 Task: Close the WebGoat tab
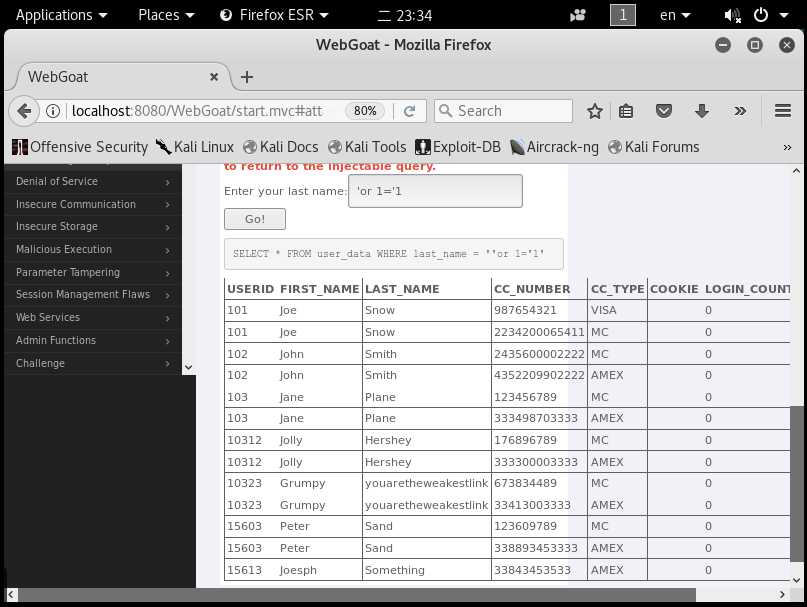click(x=214, y=77)
